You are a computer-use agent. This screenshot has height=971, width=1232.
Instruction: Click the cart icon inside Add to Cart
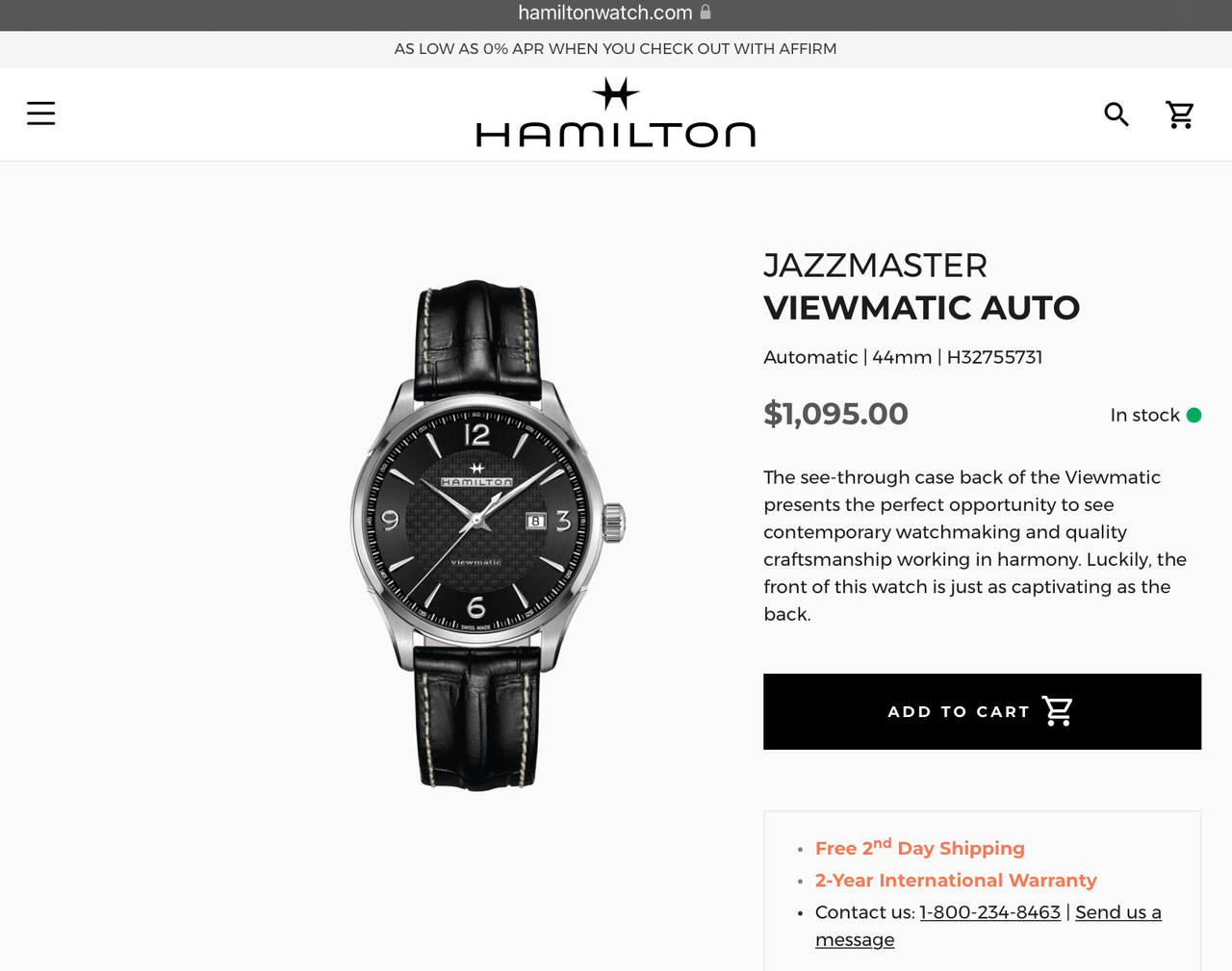(x=1058, y=711)
